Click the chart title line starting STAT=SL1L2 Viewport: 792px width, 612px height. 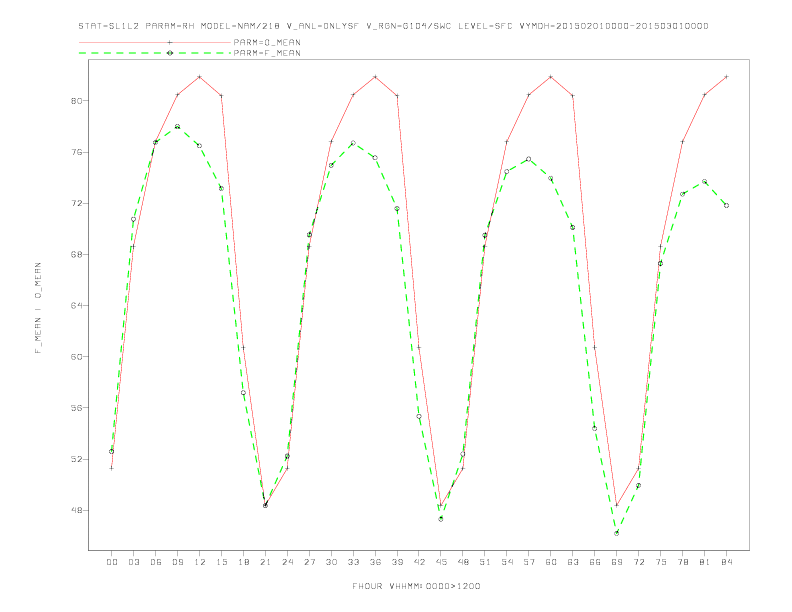(393, 26)
